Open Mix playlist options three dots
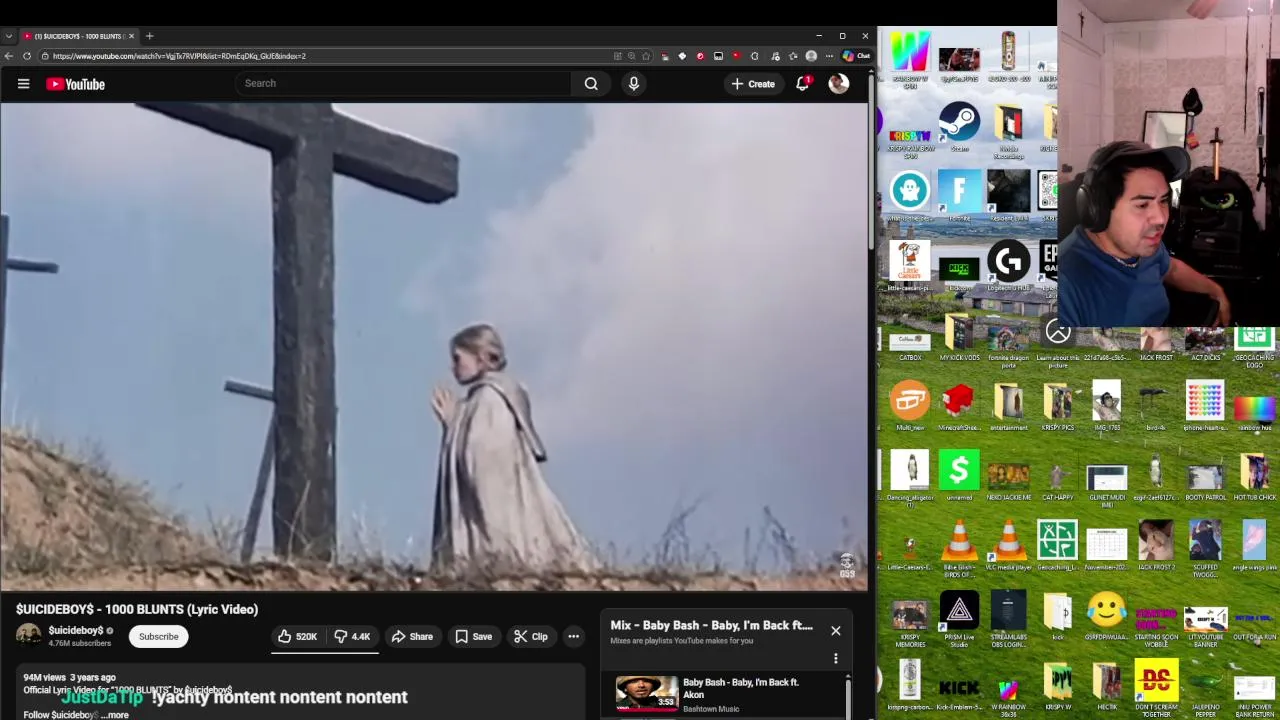 [836, 659]
